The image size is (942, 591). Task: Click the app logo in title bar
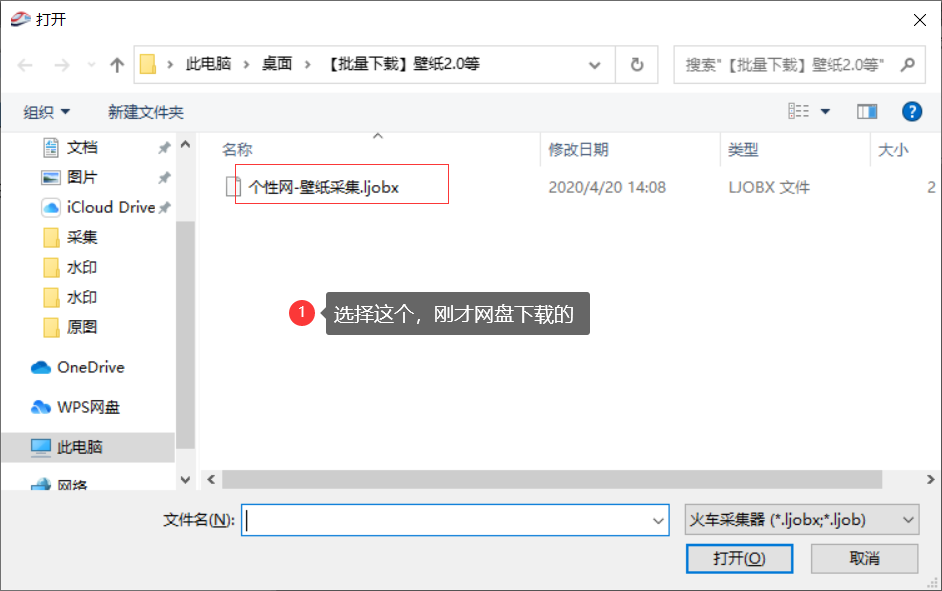pyautogui.click(x=20, y=19)
